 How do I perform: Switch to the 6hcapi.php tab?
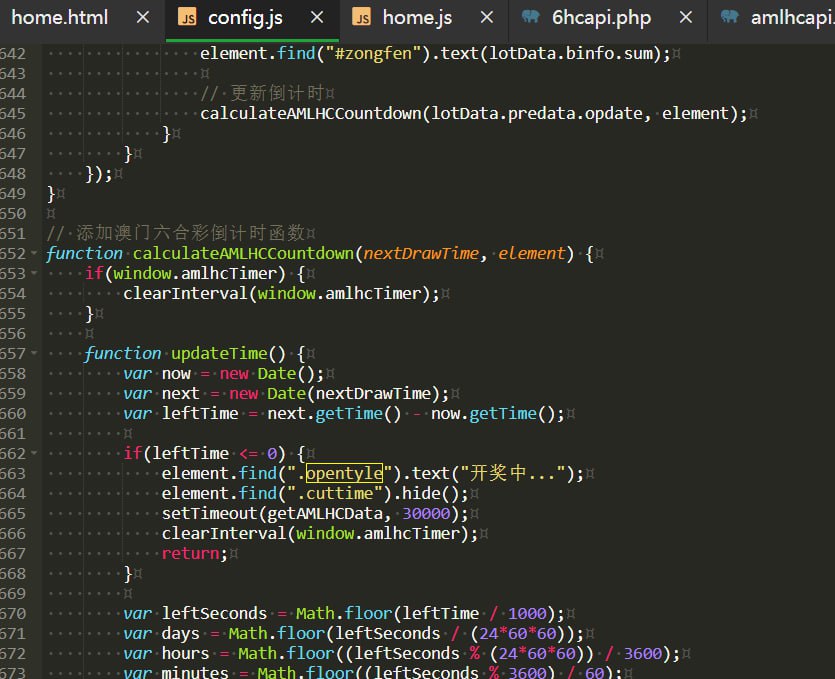[601, 18]
